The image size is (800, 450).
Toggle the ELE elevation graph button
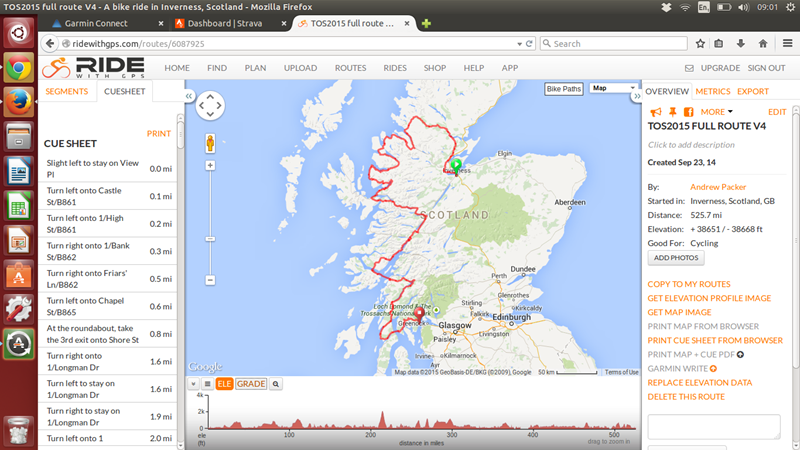(x=224, y=384)
